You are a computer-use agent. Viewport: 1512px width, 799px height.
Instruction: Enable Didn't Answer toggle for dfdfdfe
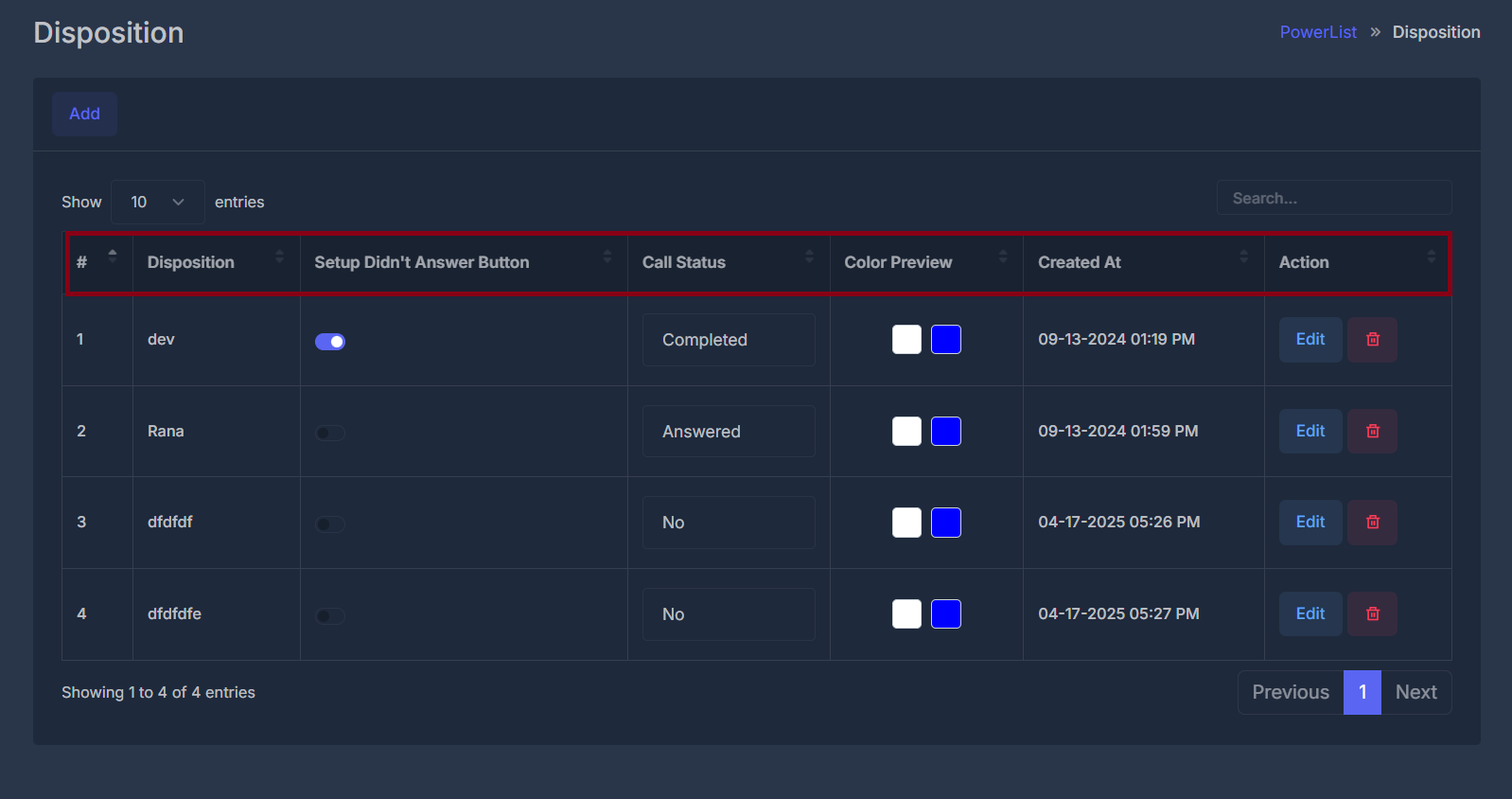pyautogui.click(x=330, y=616)
